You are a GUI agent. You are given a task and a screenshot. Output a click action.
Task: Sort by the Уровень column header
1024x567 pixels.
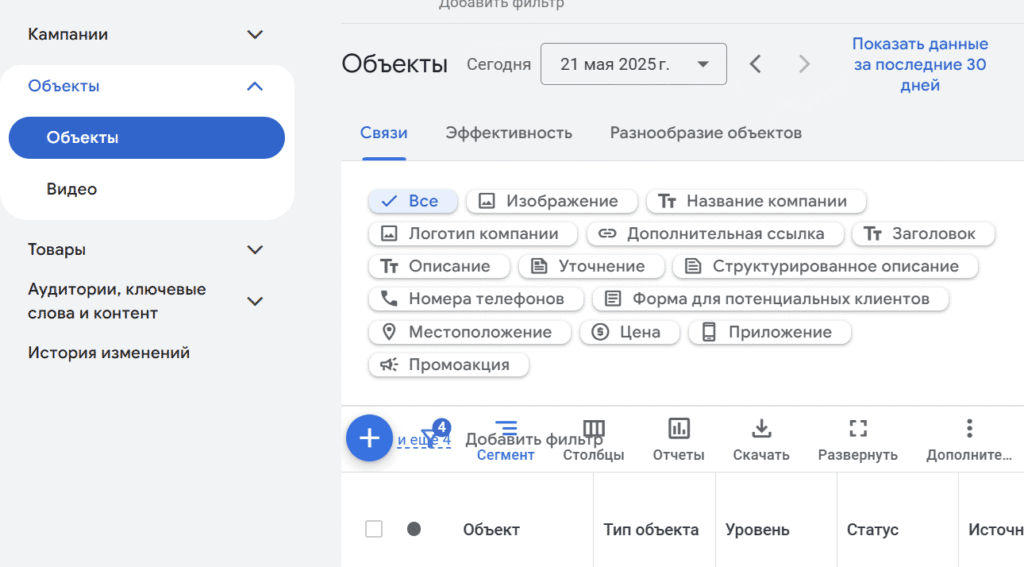tap(758, 530)
